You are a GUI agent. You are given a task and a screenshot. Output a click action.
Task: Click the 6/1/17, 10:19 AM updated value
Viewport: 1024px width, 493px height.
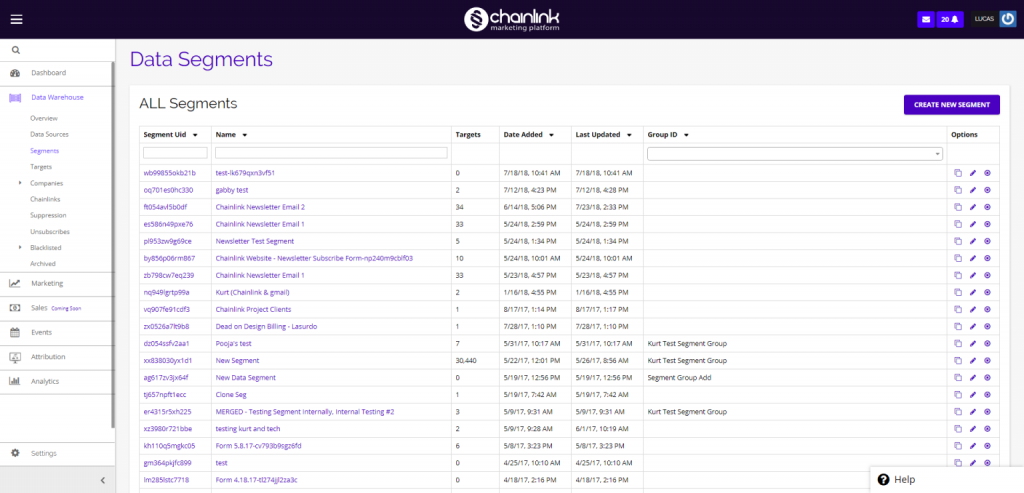click(x=601, y=429)
